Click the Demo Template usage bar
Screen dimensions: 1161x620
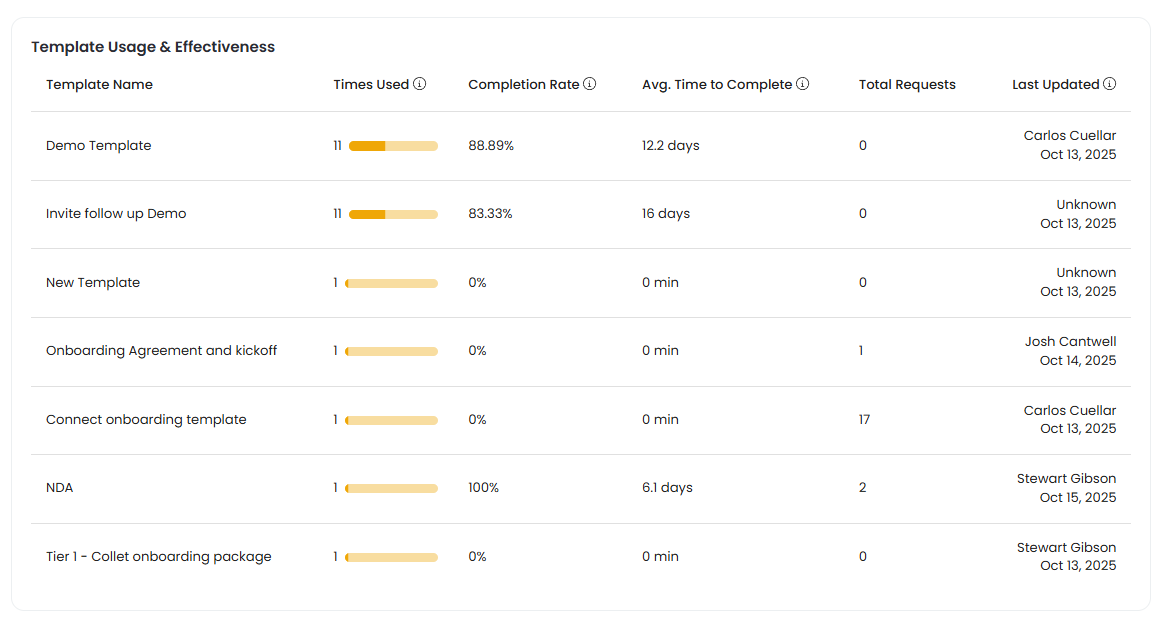coord(393,146)
